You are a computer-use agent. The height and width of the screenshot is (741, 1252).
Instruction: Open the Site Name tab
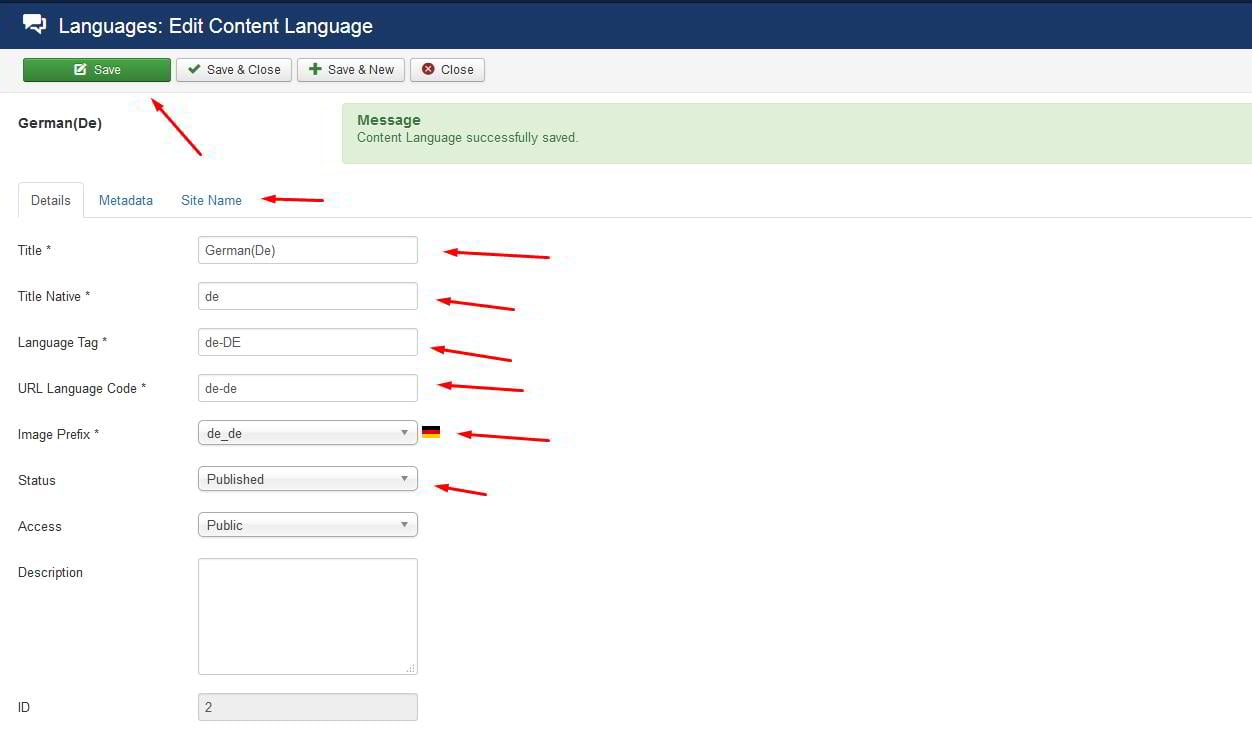coord(211,201)
